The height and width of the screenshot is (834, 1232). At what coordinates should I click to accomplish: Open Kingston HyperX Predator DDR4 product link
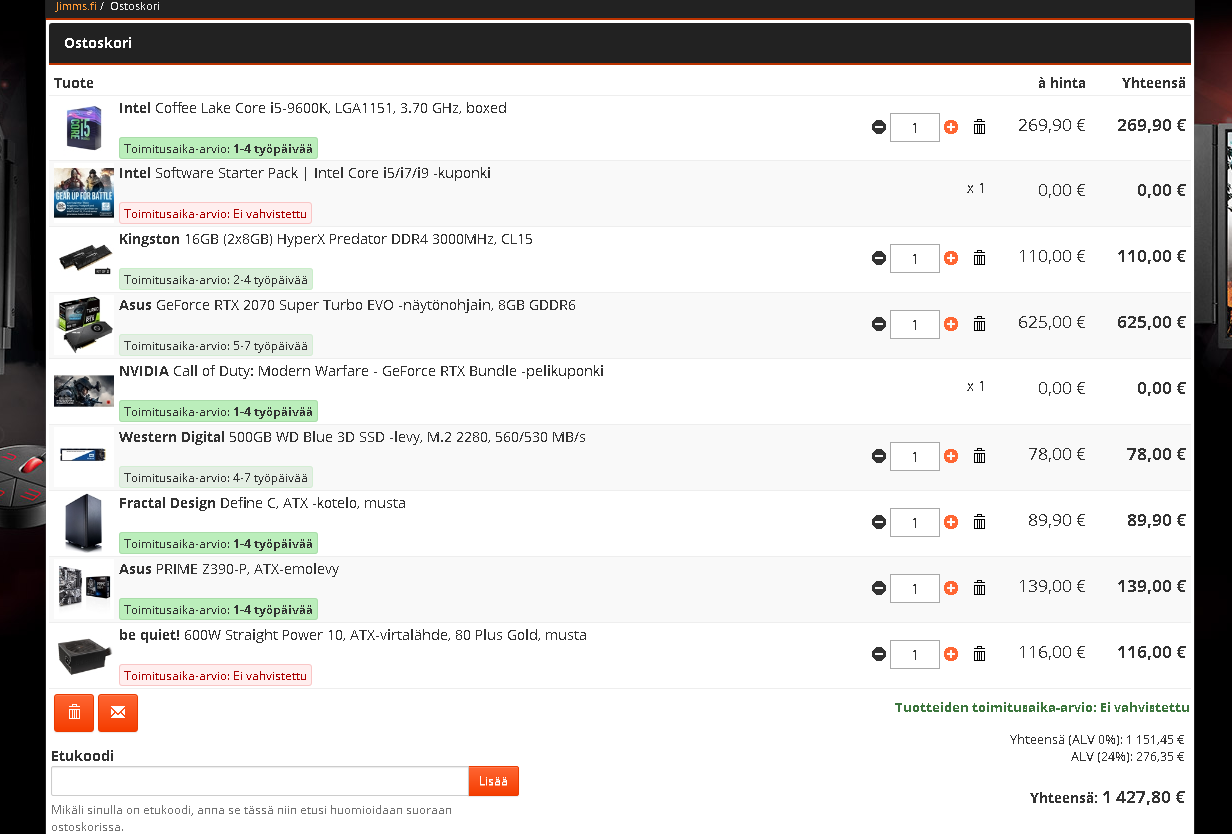coord(326,239)
